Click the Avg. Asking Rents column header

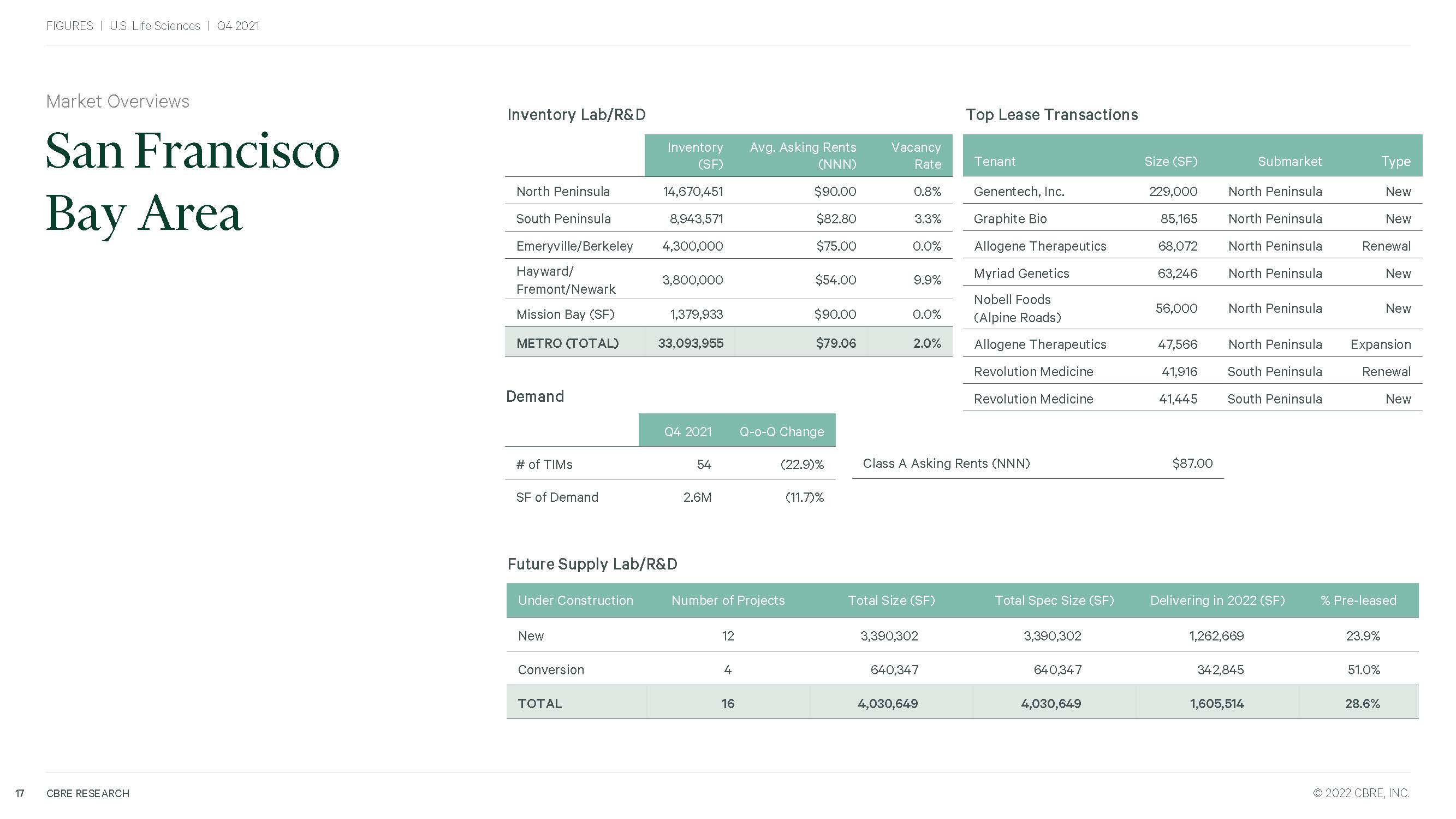click(803, 156)
